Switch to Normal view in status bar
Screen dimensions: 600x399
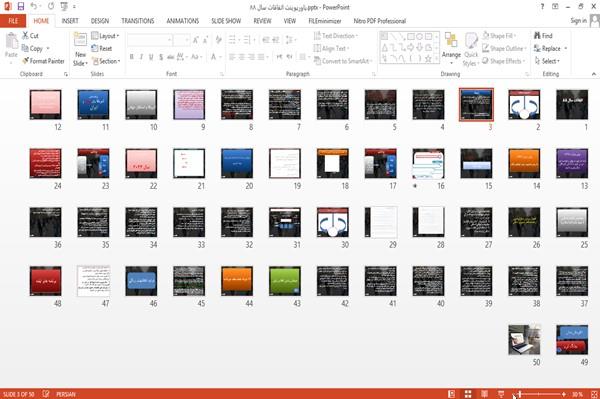click(452, 394)
